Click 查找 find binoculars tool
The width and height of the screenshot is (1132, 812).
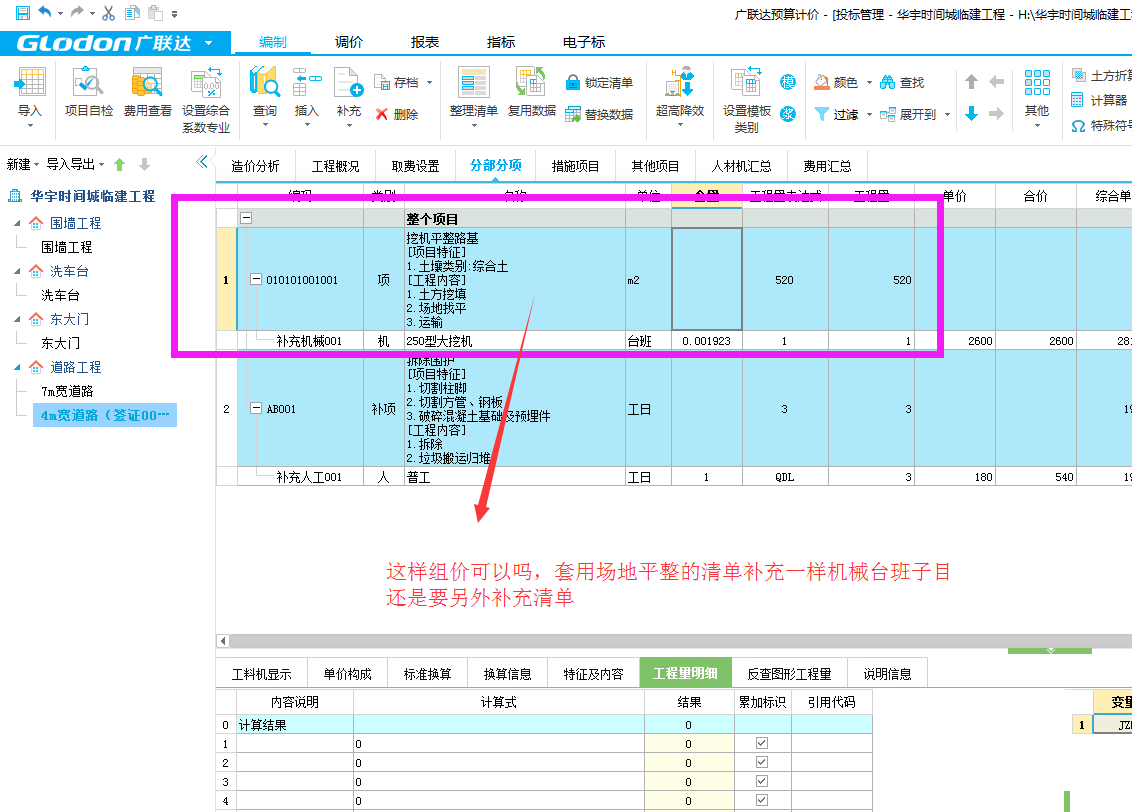(902, 82)
